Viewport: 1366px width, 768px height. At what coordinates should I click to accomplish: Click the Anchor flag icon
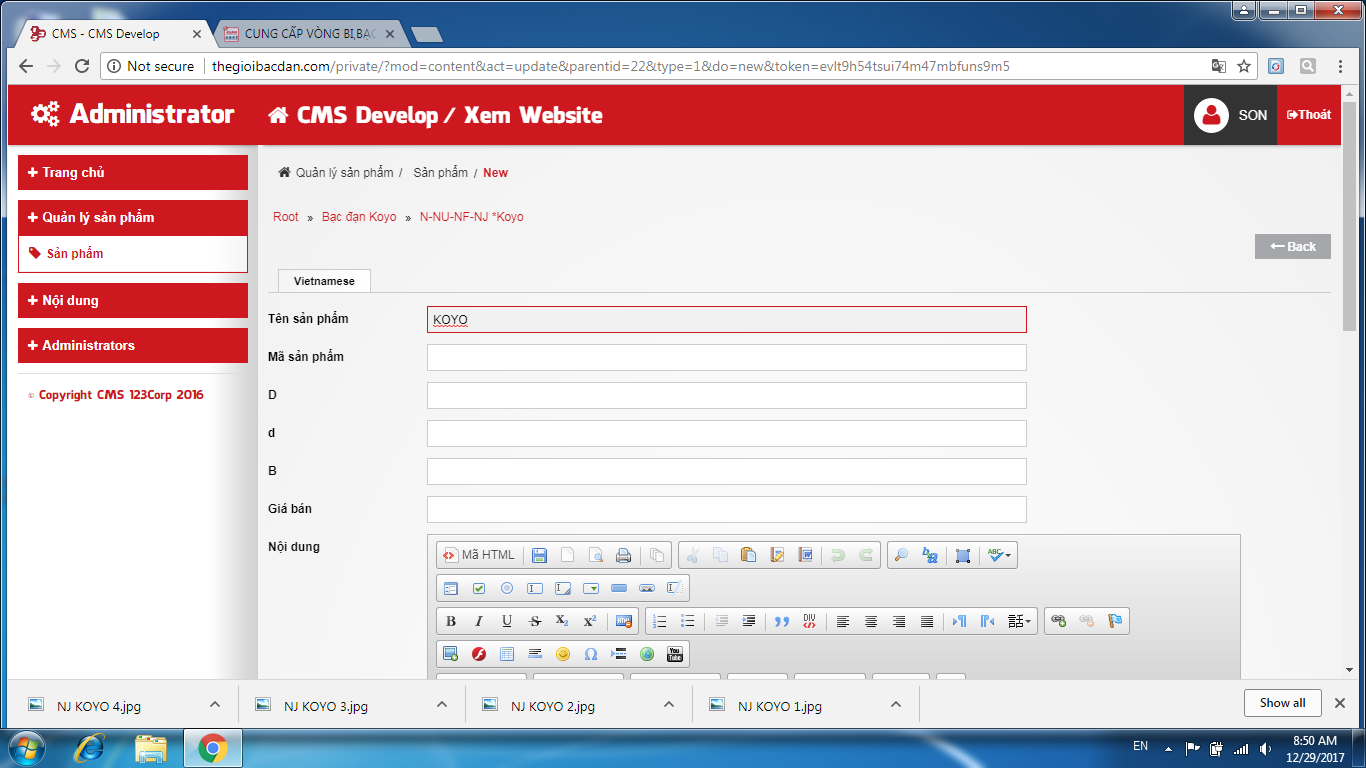1115,621
